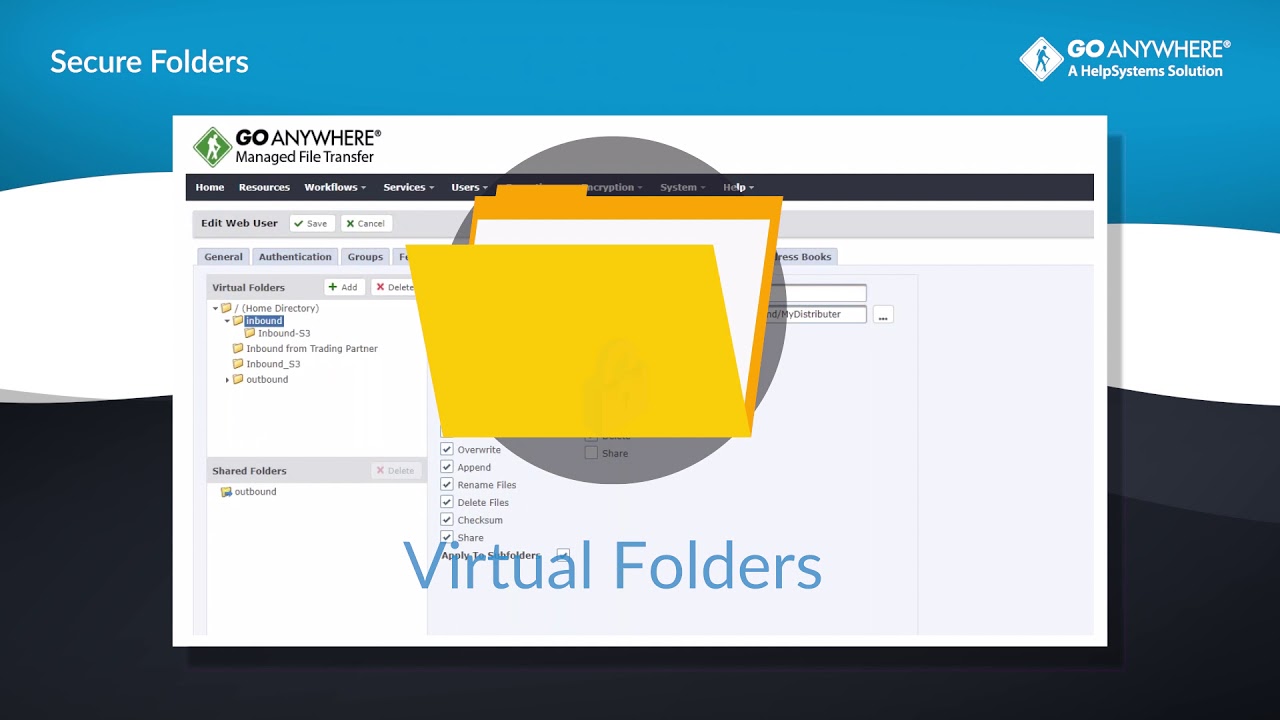Delete the selected virtual folder

click(x=395, y=287)
